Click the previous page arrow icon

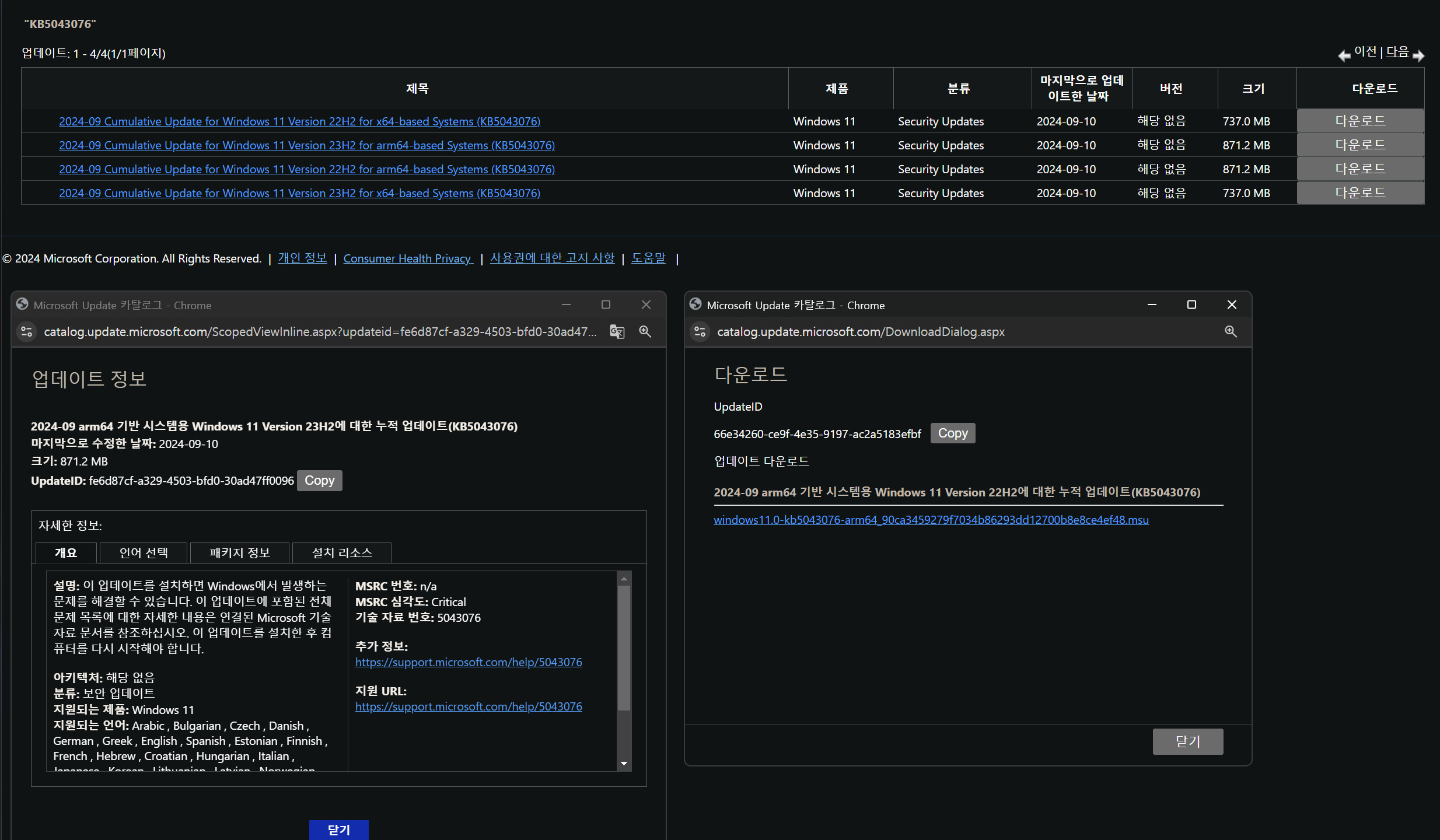pyautogui.click(x=1344, y=55)
